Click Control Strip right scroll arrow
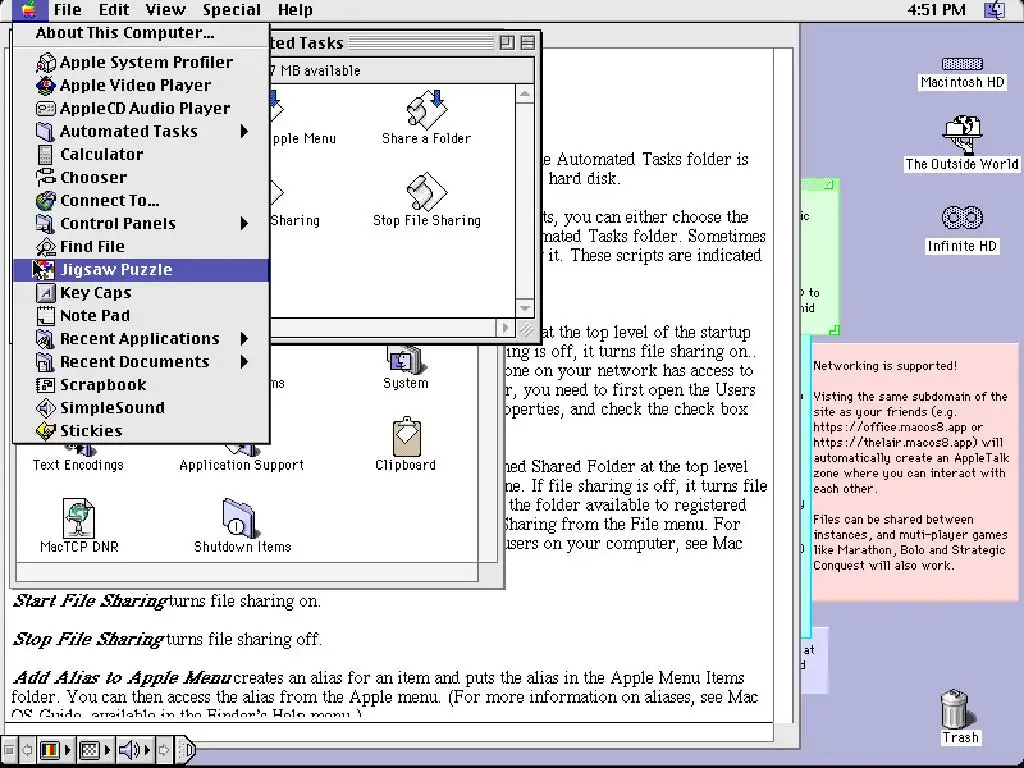This screenshot has width=1024, height=768. point(165,750)
